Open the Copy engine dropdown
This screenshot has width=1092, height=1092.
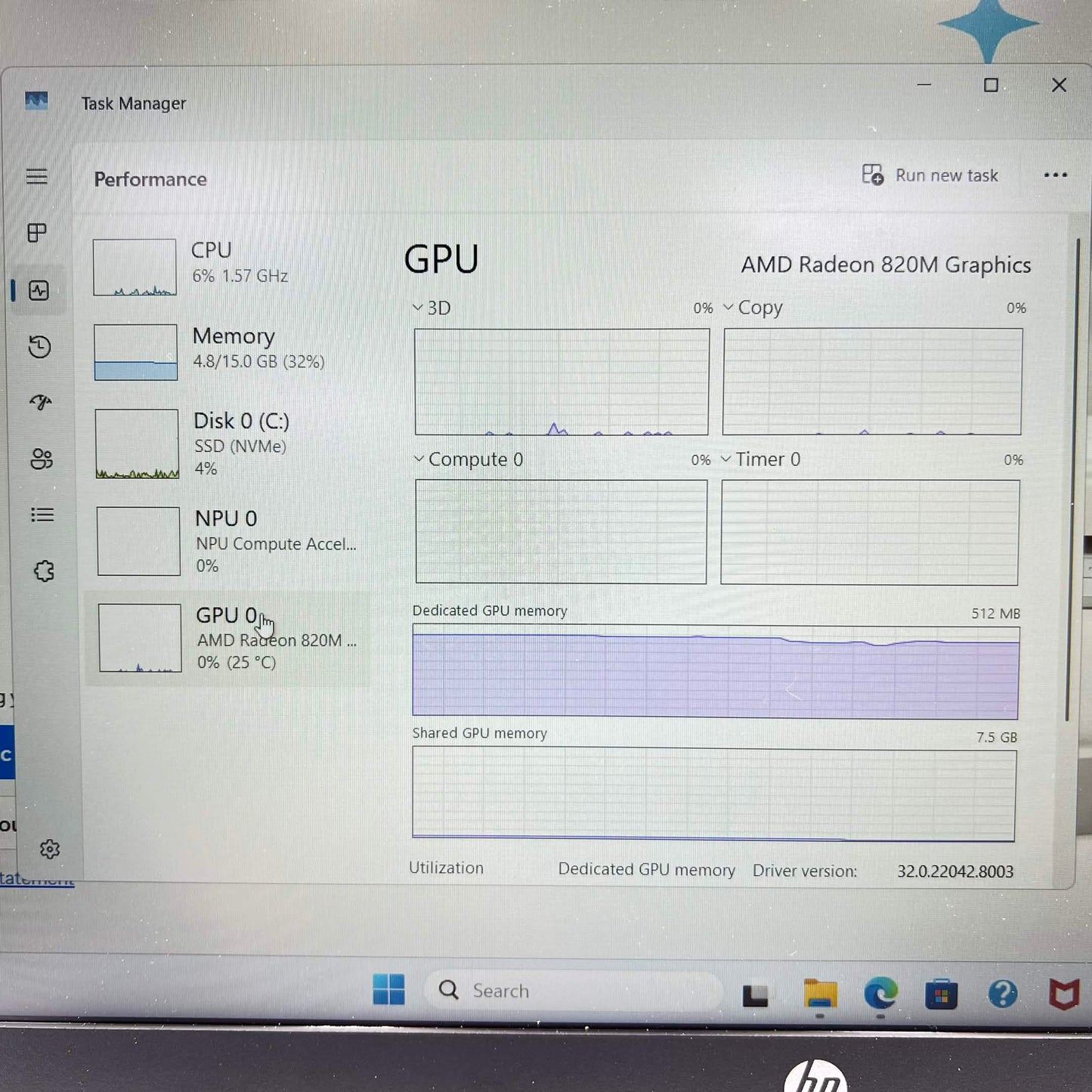753,308
